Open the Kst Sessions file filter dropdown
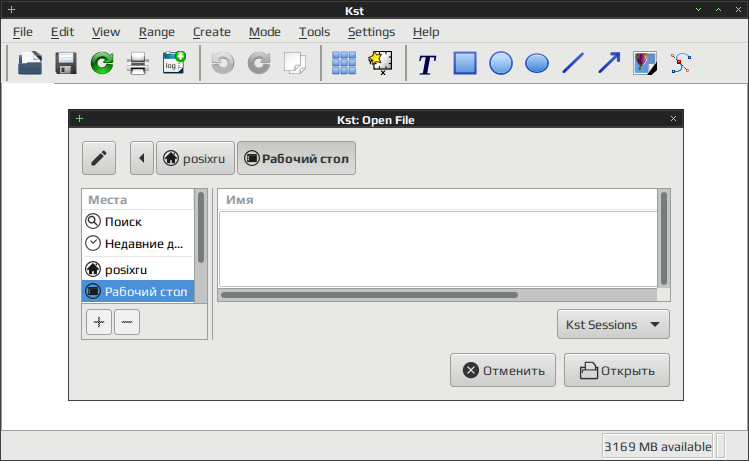Image resolution: width=749 pixels, height=461 pixels. [613, 324]
